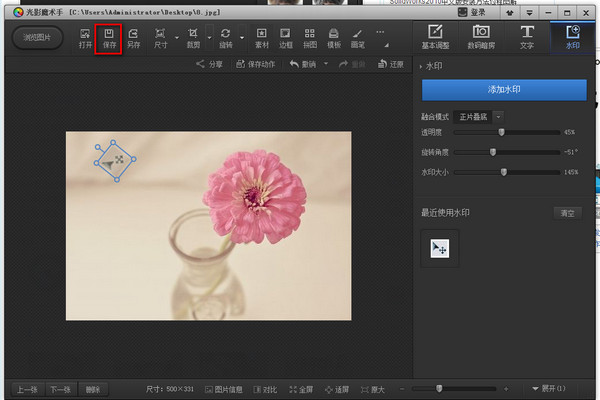Click the 保存 (Save) toolbar icon
This screenshot has width=600, height=400.
(109, 37)
